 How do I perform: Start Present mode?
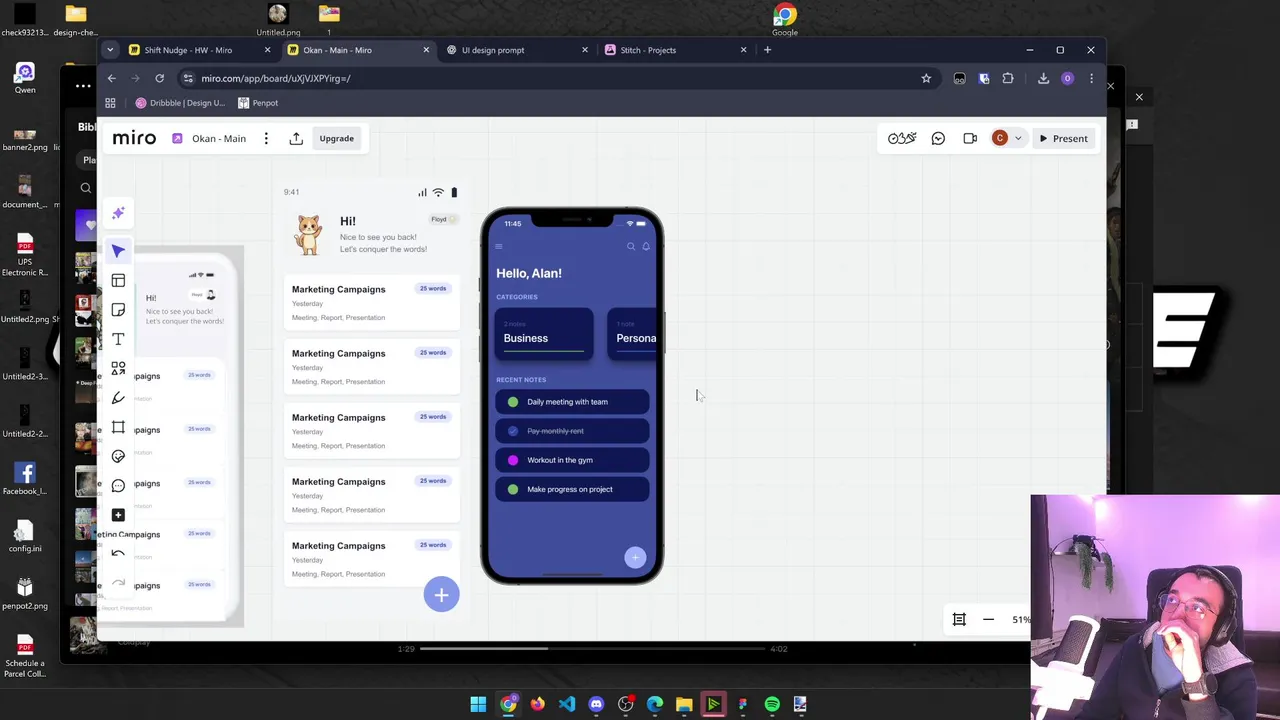click(1063, 139)
